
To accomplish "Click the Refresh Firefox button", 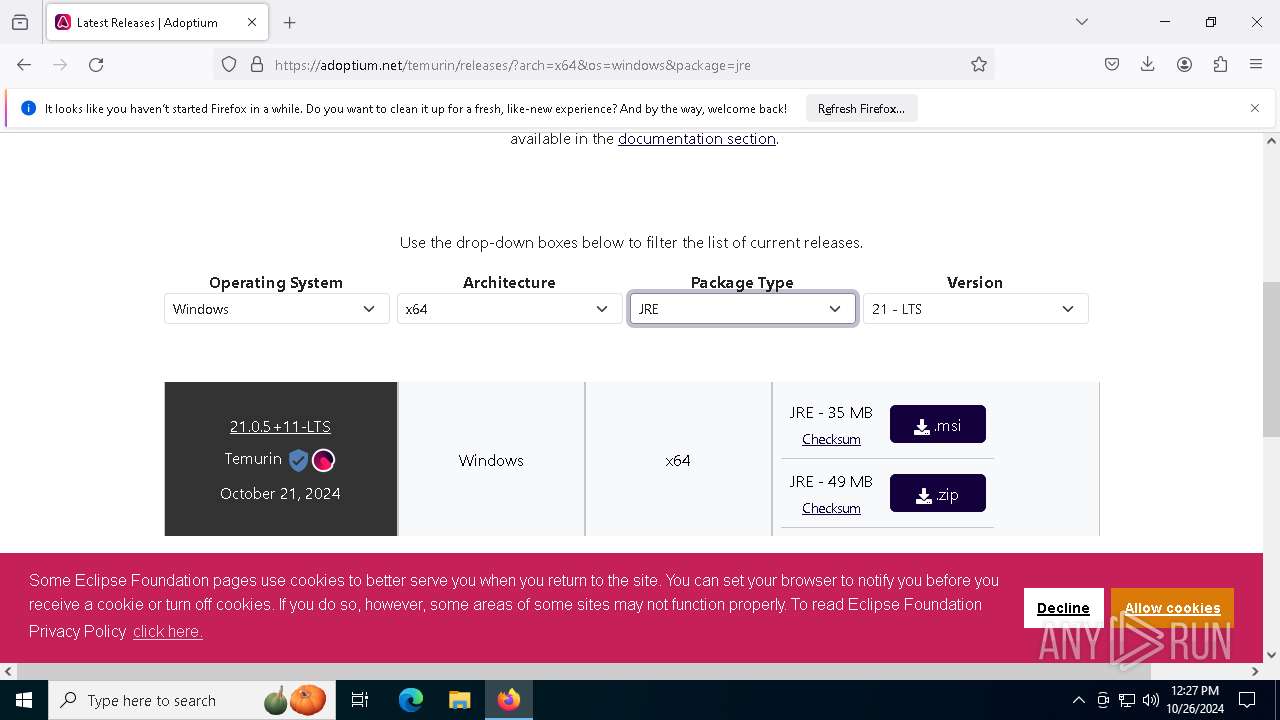I will coord(861,108).
